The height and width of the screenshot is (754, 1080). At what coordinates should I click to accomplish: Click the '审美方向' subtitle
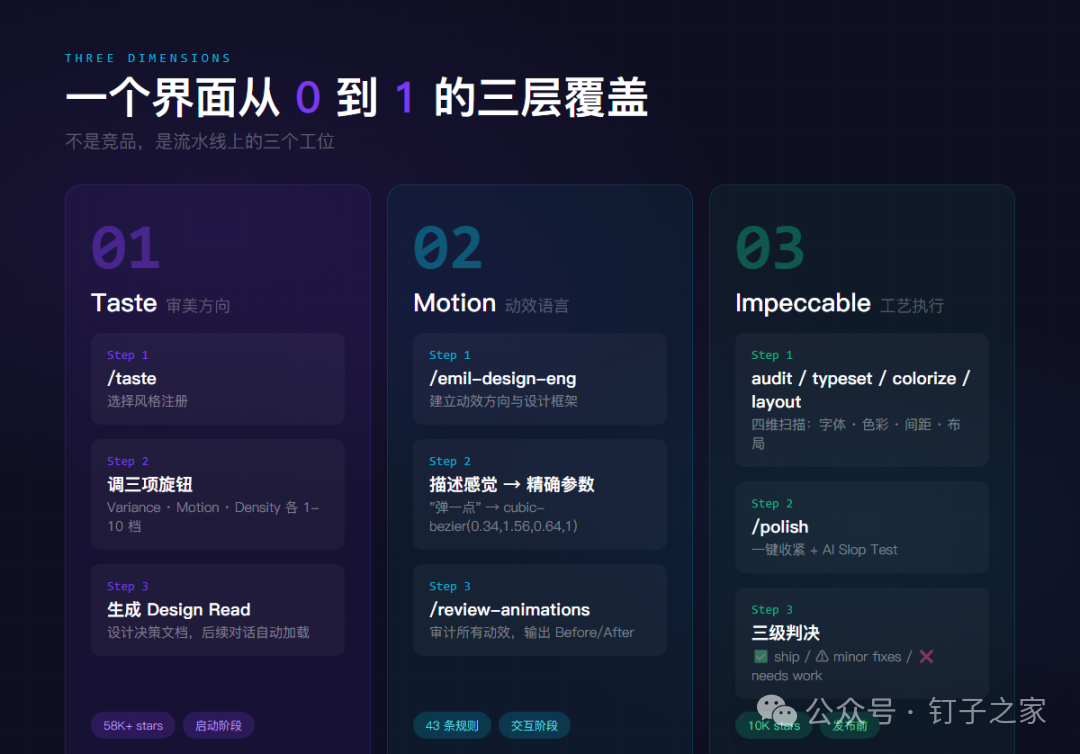tap(198, 306)
